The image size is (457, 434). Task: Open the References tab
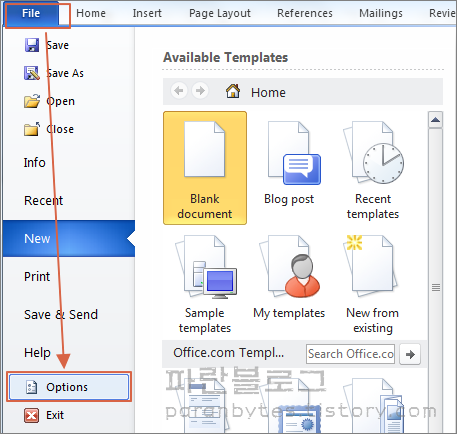click(x=305, y=13)
